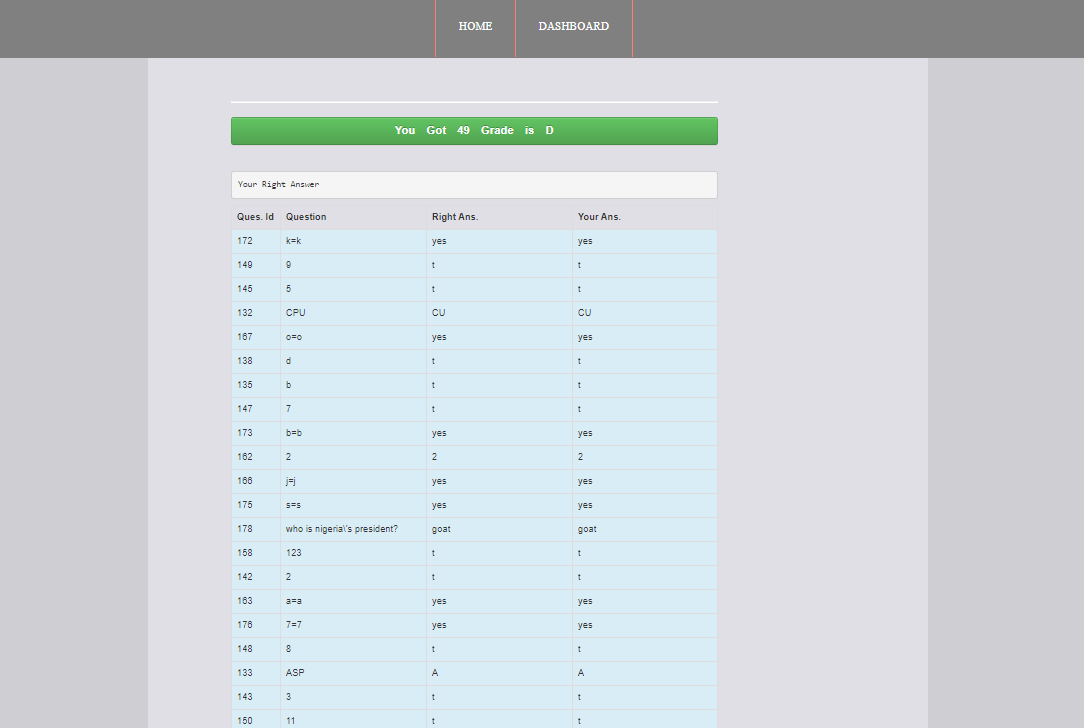The height and width of the screenshot is (728, 1084).
Task: Click the nigeria's president question text
Action: click(341, 529)
